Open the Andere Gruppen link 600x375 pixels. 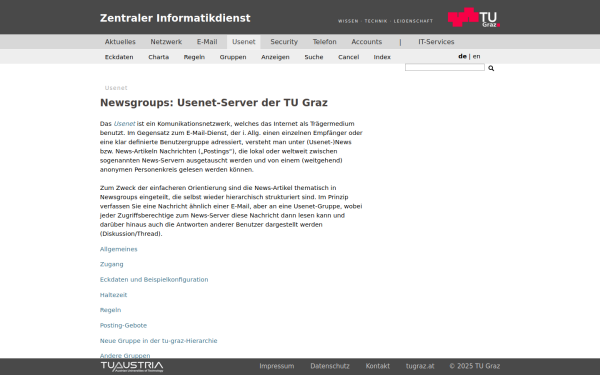pyautogui.click(x=125, y=355)
